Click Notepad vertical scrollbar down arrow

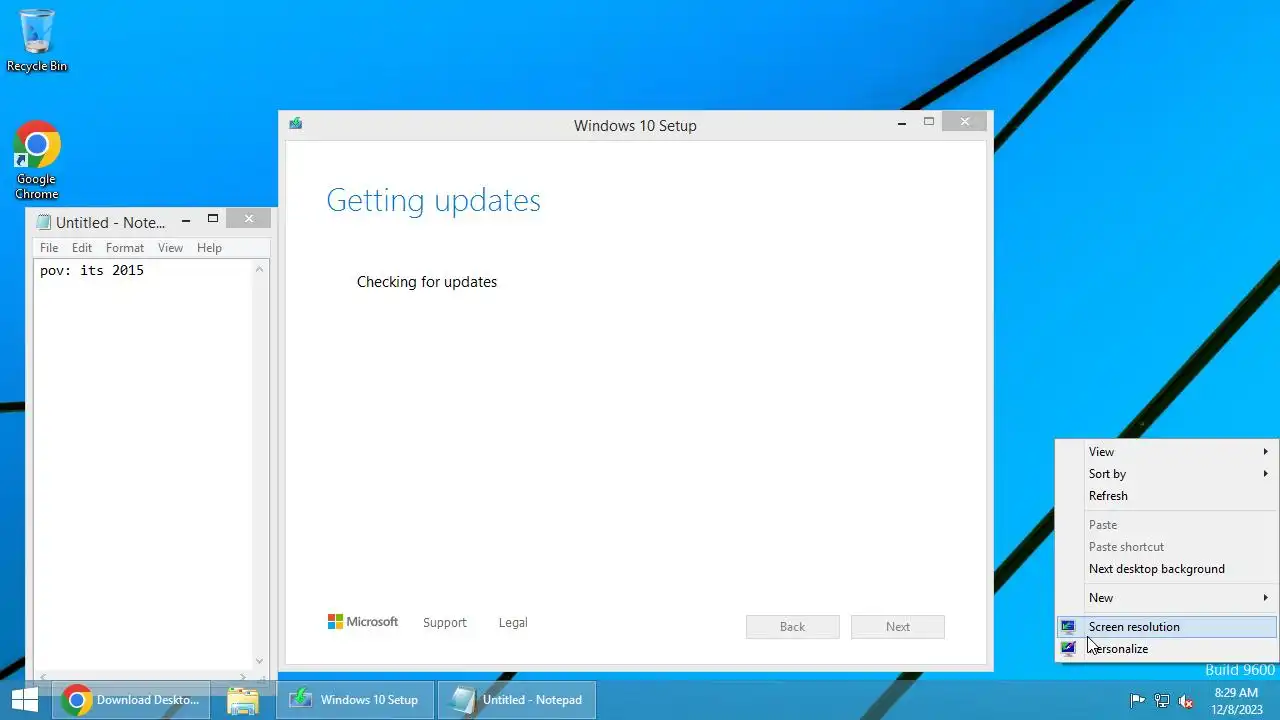[x=260, y=660]
